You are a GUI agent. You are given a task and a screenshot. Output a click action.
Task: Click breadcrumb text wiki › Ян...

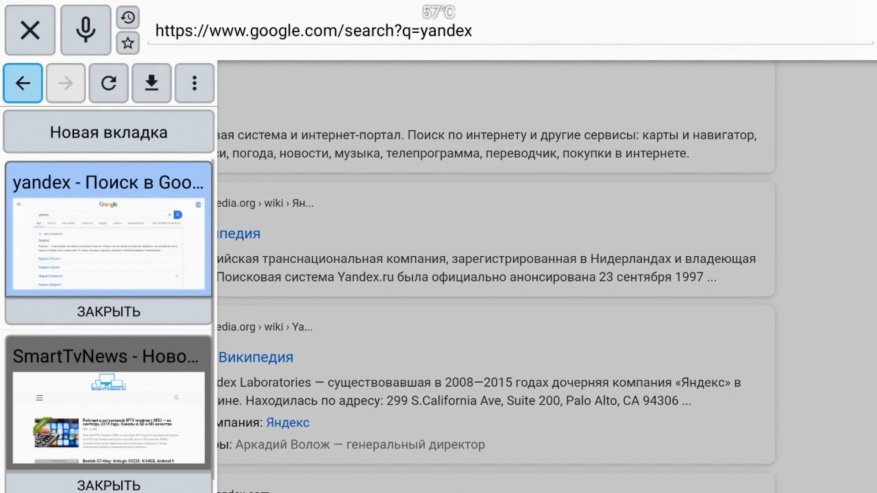pyautogui.click(x=289, y=203)
